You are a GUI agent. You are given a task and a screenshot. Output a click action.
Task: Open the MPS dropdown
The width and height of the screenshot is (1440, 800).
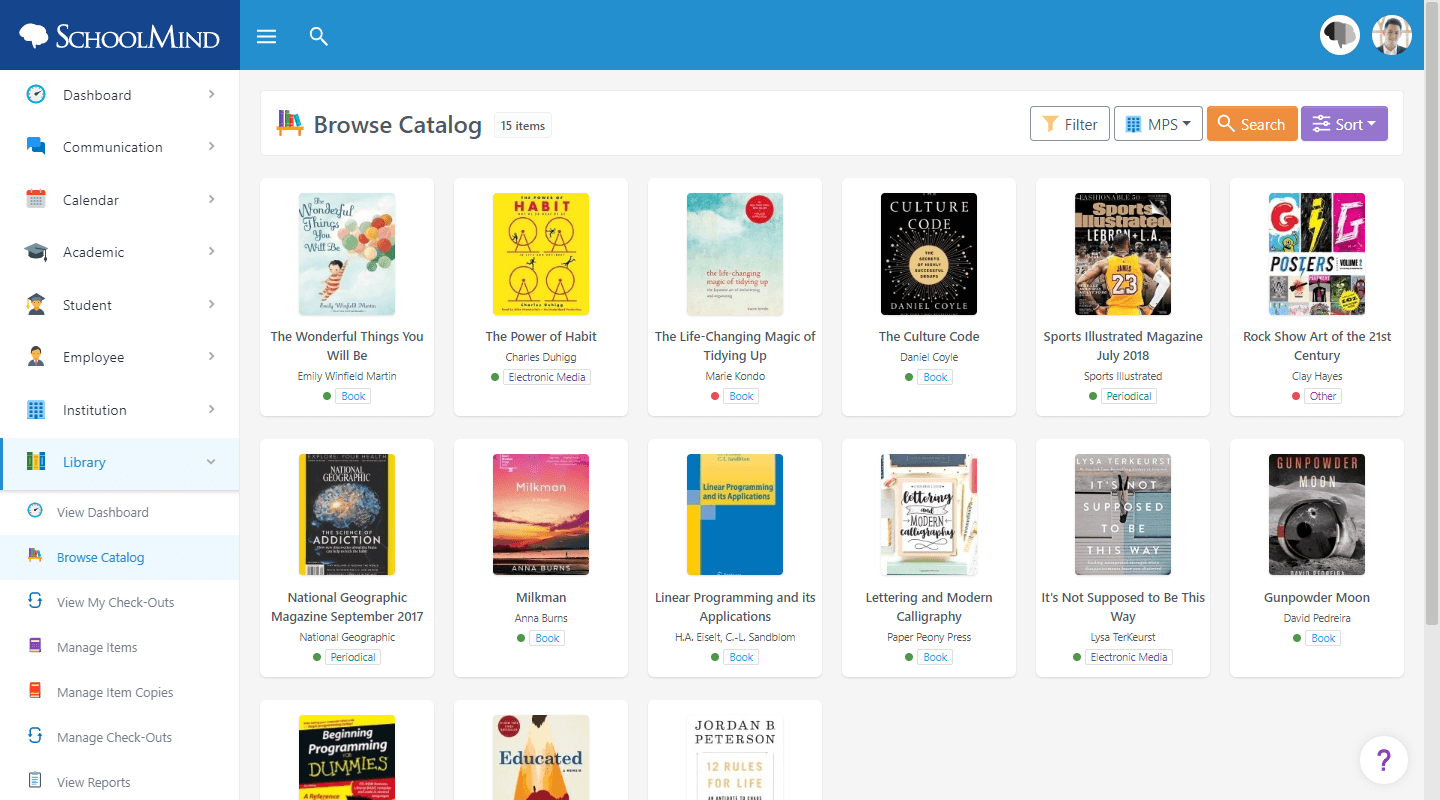pyautogui.click(x=1158, y=124)
